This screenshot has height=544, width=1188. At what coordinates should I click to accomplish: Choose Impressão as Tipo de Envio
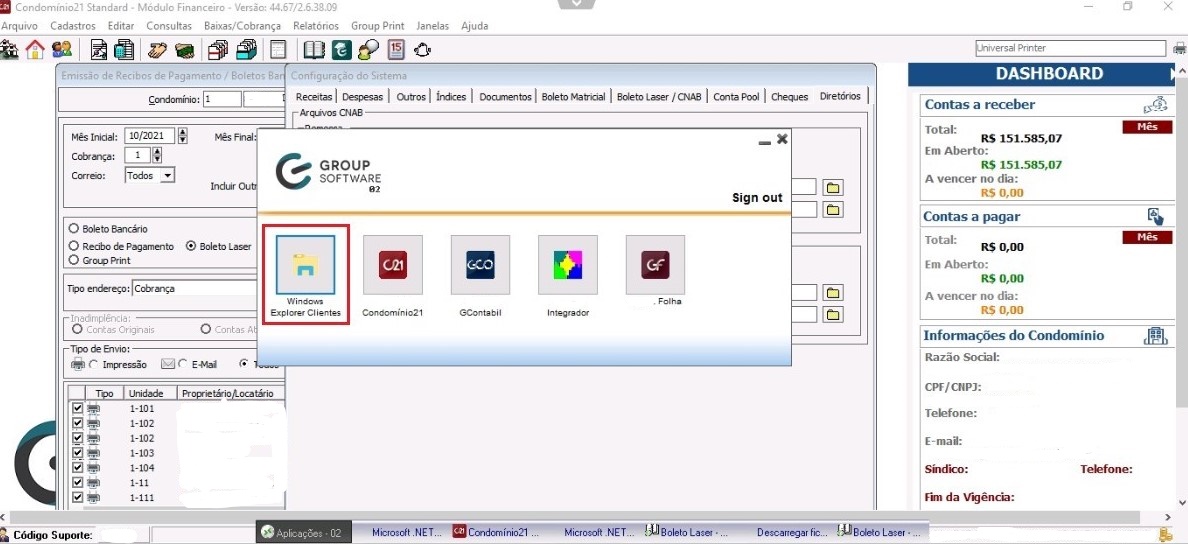click(93, 364)
